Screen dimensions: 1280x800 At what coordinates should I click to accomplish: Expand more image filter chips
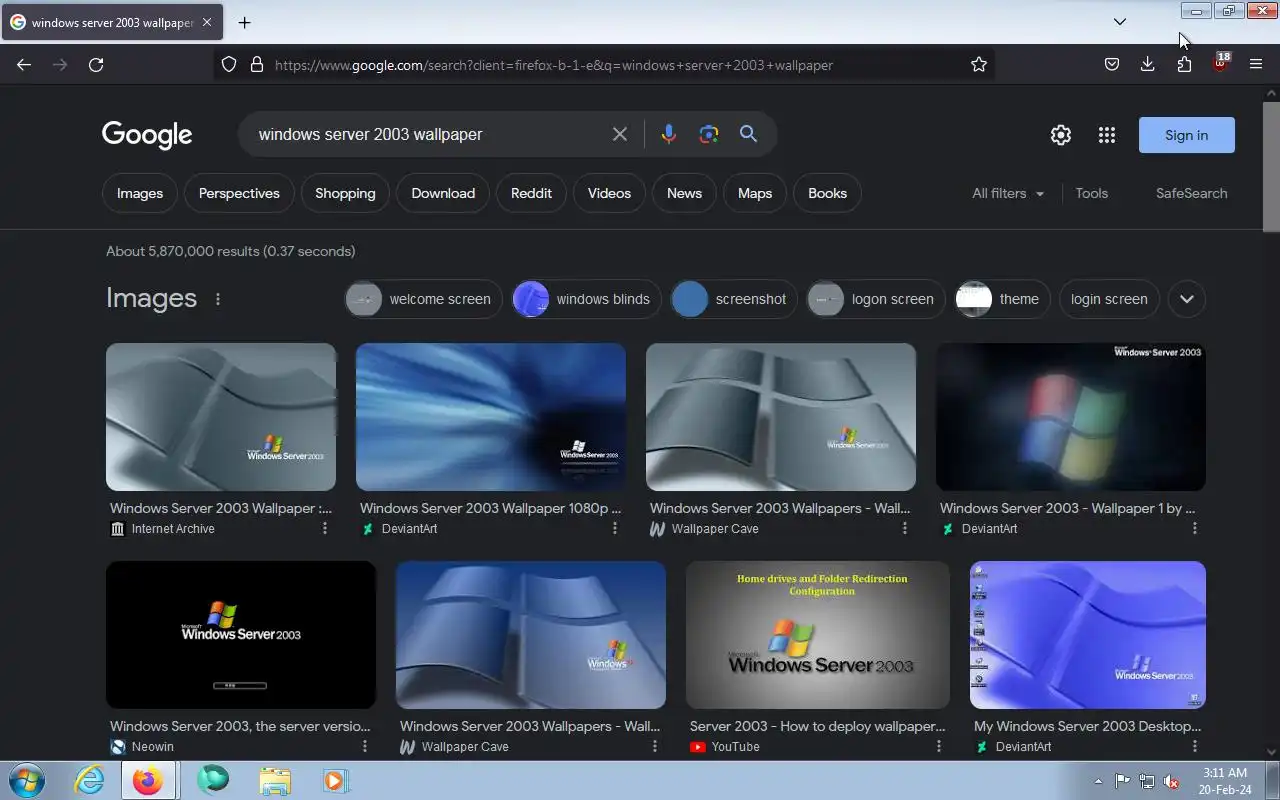coord(1187,299)
